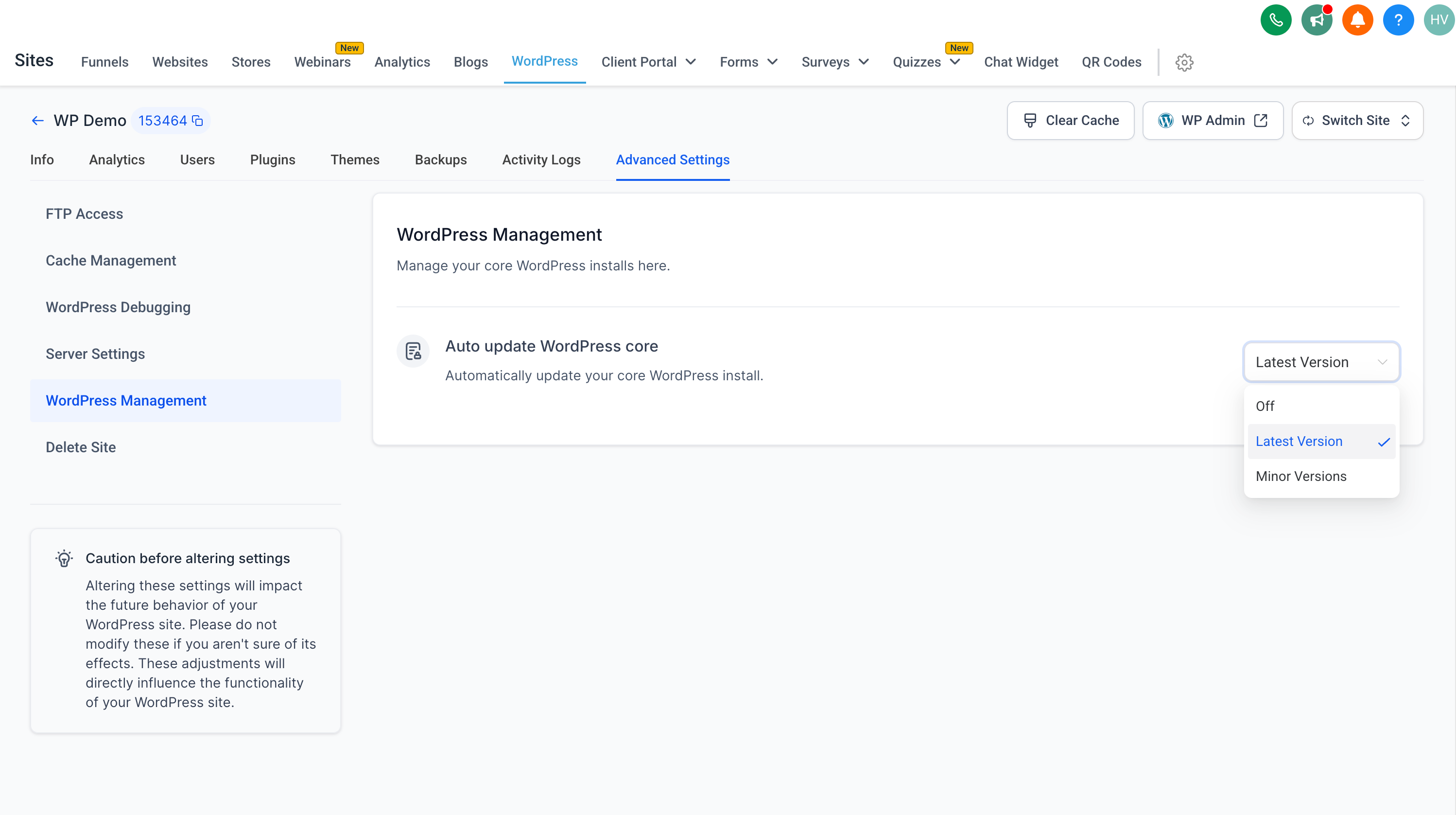Expand the Client Portal menu
This screenshot has width=1456, height=815.
click(x=648, y=62)
